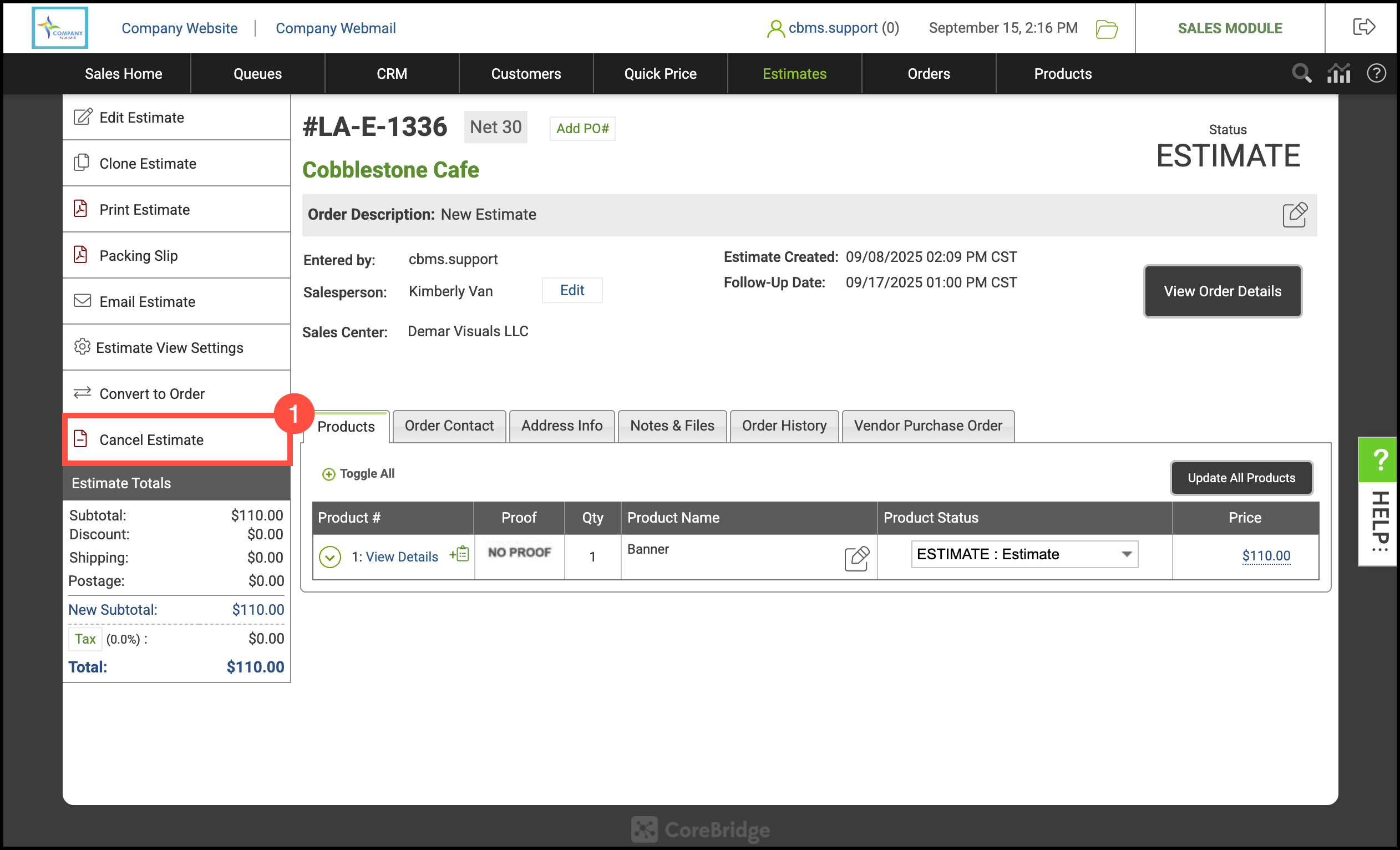The width and height of the screenshot is (1400, 850).
Task: Click the help question mark circle icon
Action: point(1376,73)
